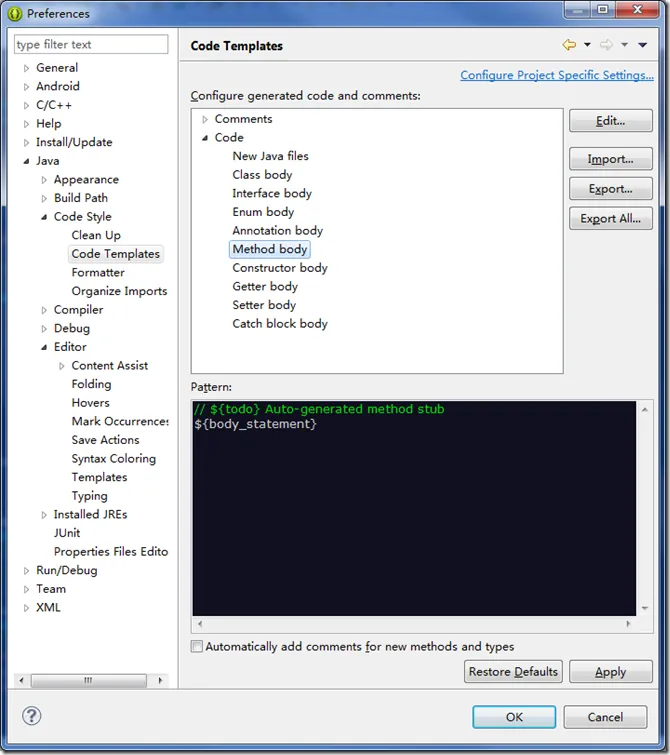This screenshot has height=755, width=670.
Task: Click the type filter text field
Action: tap(91, 44)
